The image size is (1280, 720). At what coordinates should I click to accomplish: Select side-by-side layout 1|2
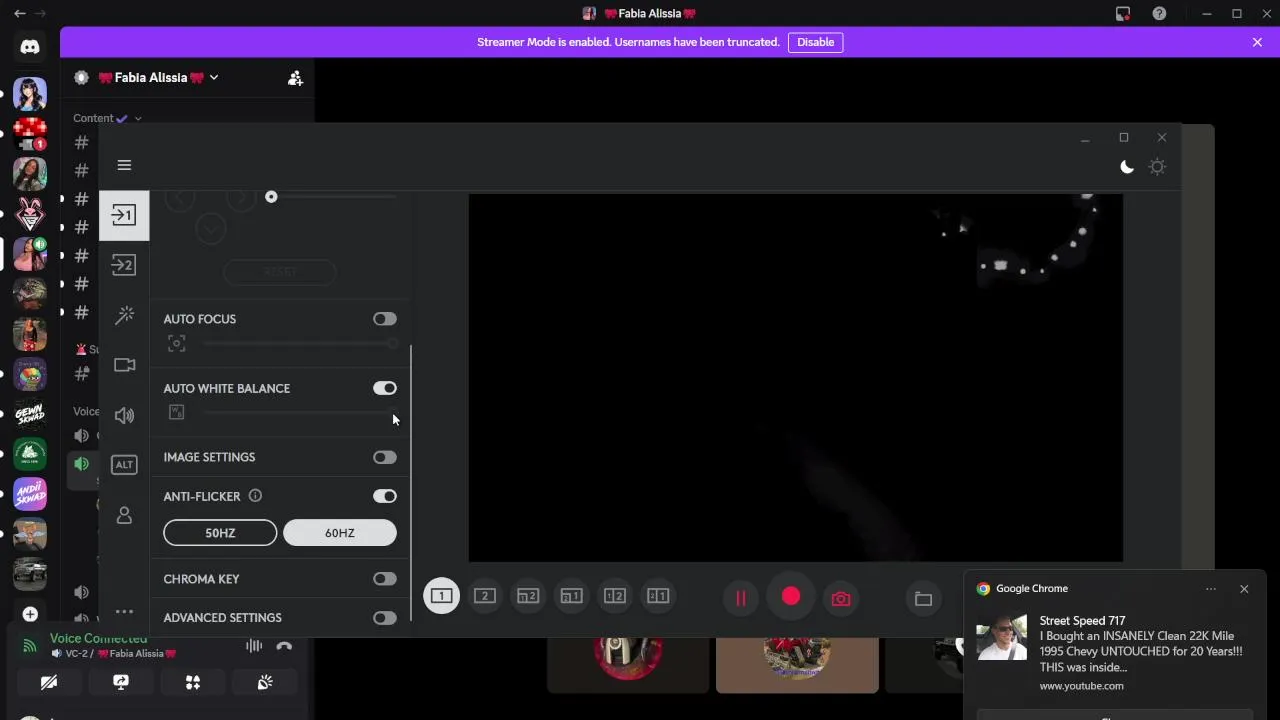tap(615, 597)
